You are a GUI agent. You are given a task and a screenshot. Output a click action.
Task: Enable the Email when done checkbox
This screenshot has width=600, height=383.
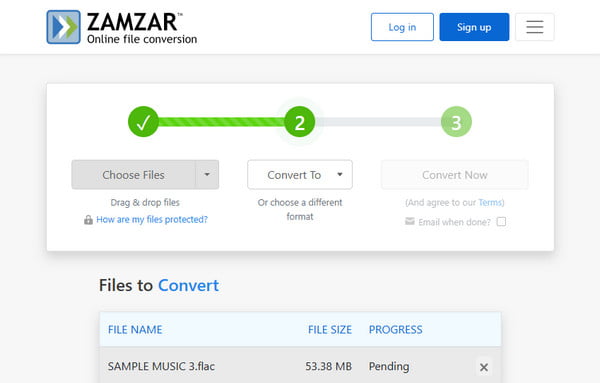[501, 222]
